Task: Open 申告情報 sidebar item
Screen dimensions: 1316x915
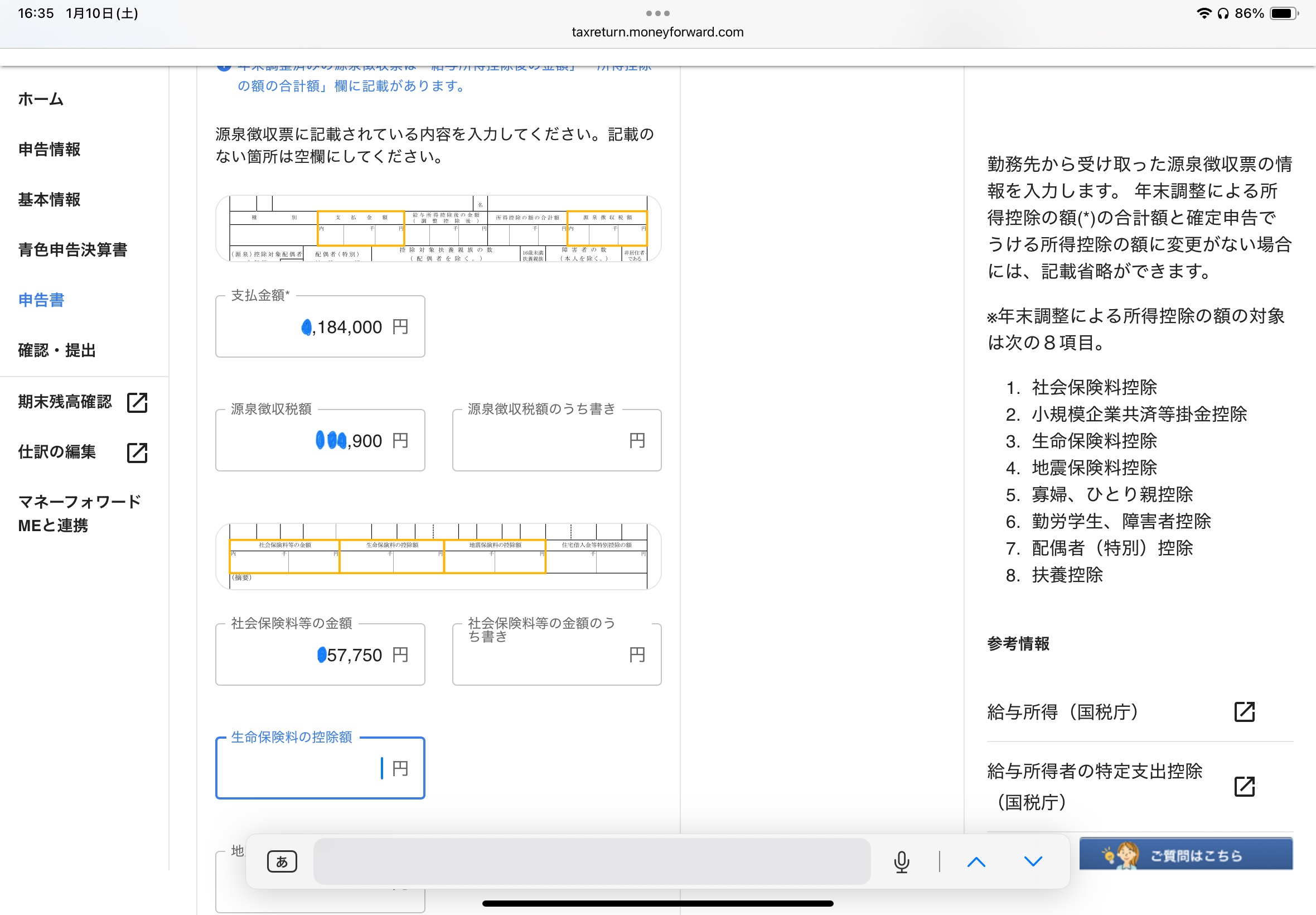Action: (49, 149)
